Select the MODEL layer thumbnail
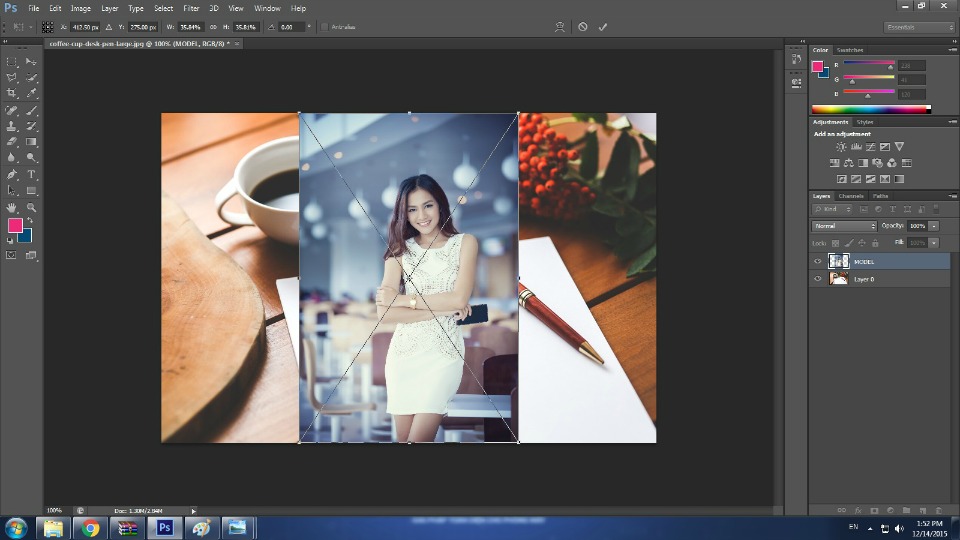The image size is (960, 540). pyautogui.click(x=839, y=261)
